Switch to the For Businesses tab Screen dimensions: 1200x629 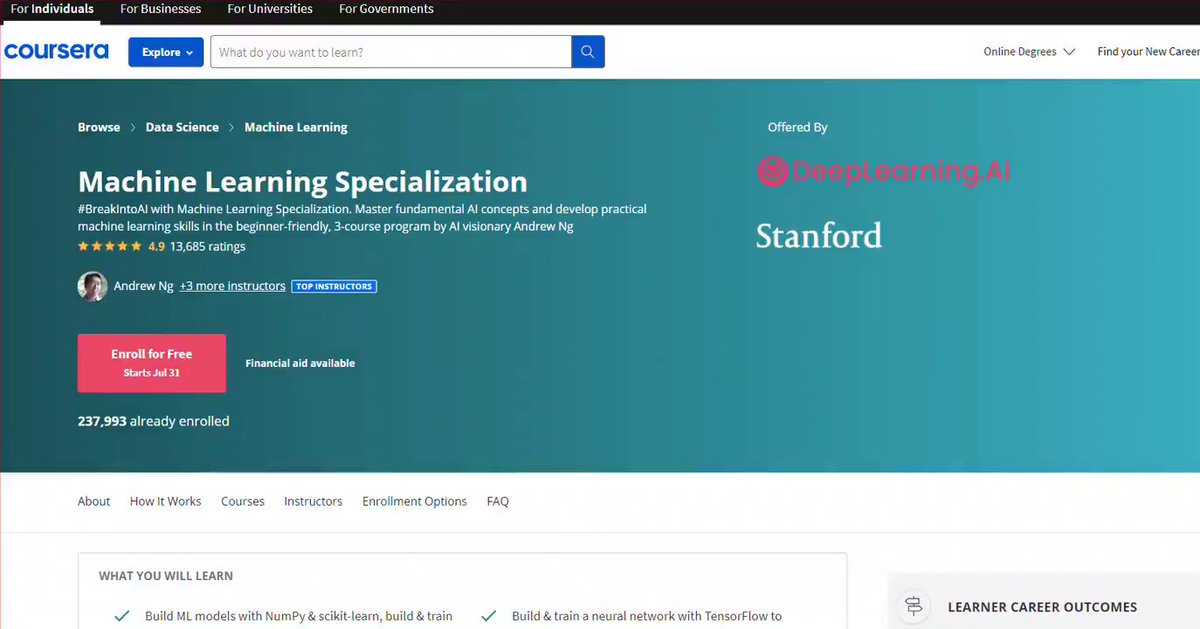click(x=160, y=9)
